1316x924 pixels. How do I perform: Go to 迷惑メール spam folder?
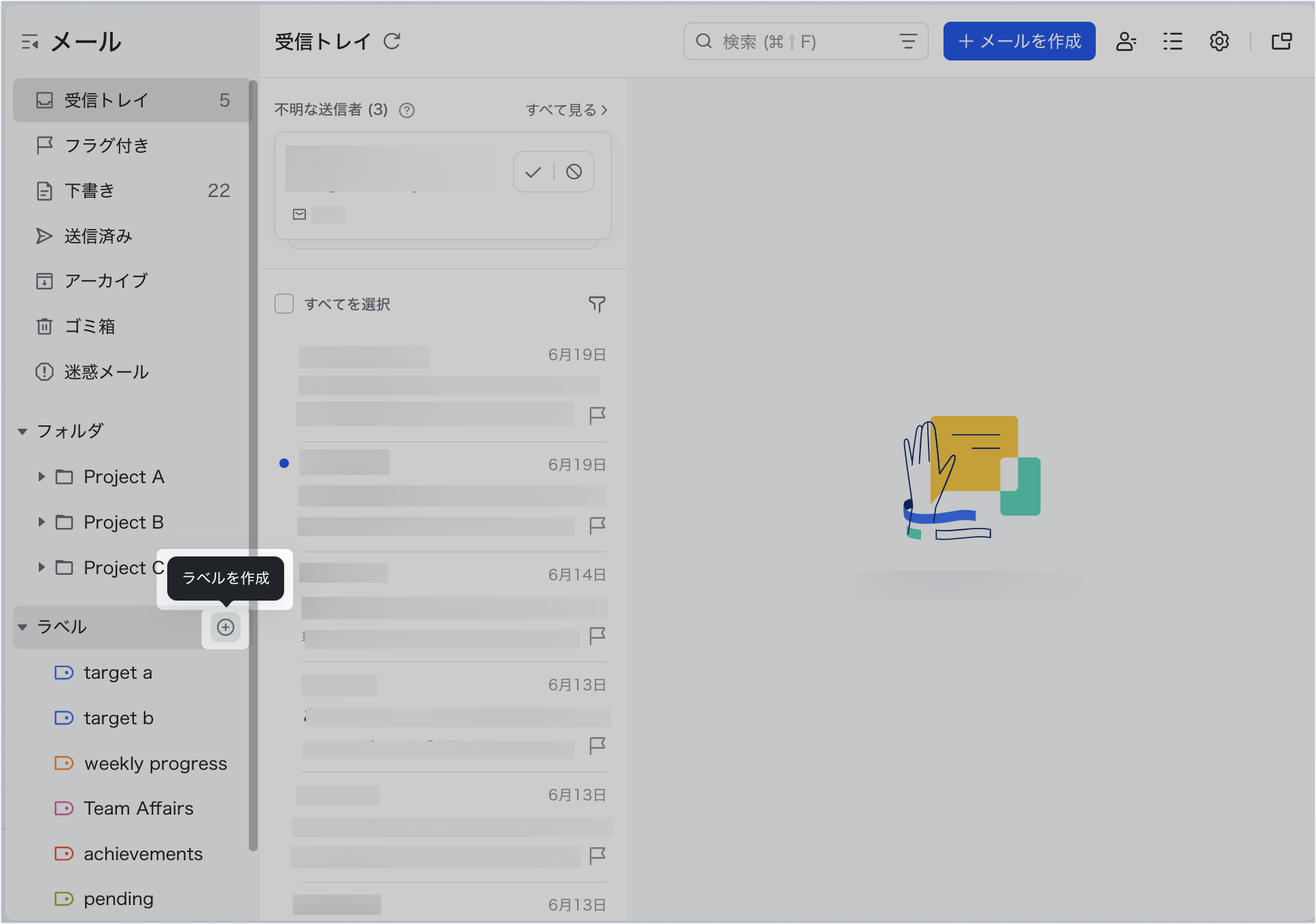pyautogui.click(x=106, y=372)
